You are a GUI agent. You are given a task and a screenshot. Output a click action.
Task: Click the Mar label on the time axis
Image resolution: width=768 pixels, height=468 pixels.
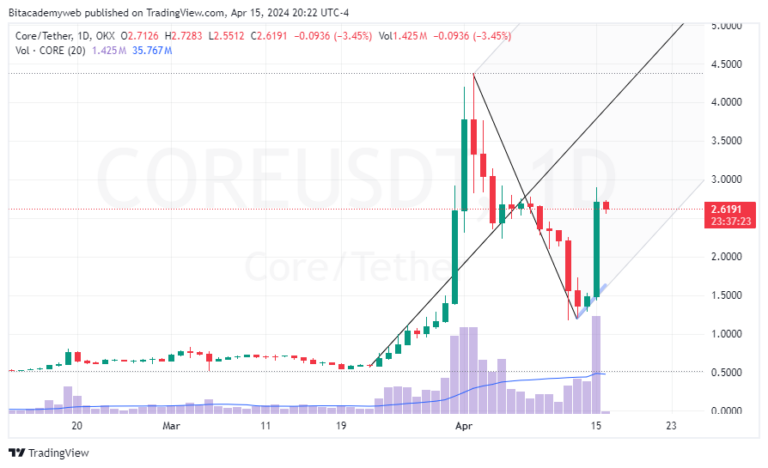(x=172, y=425)
